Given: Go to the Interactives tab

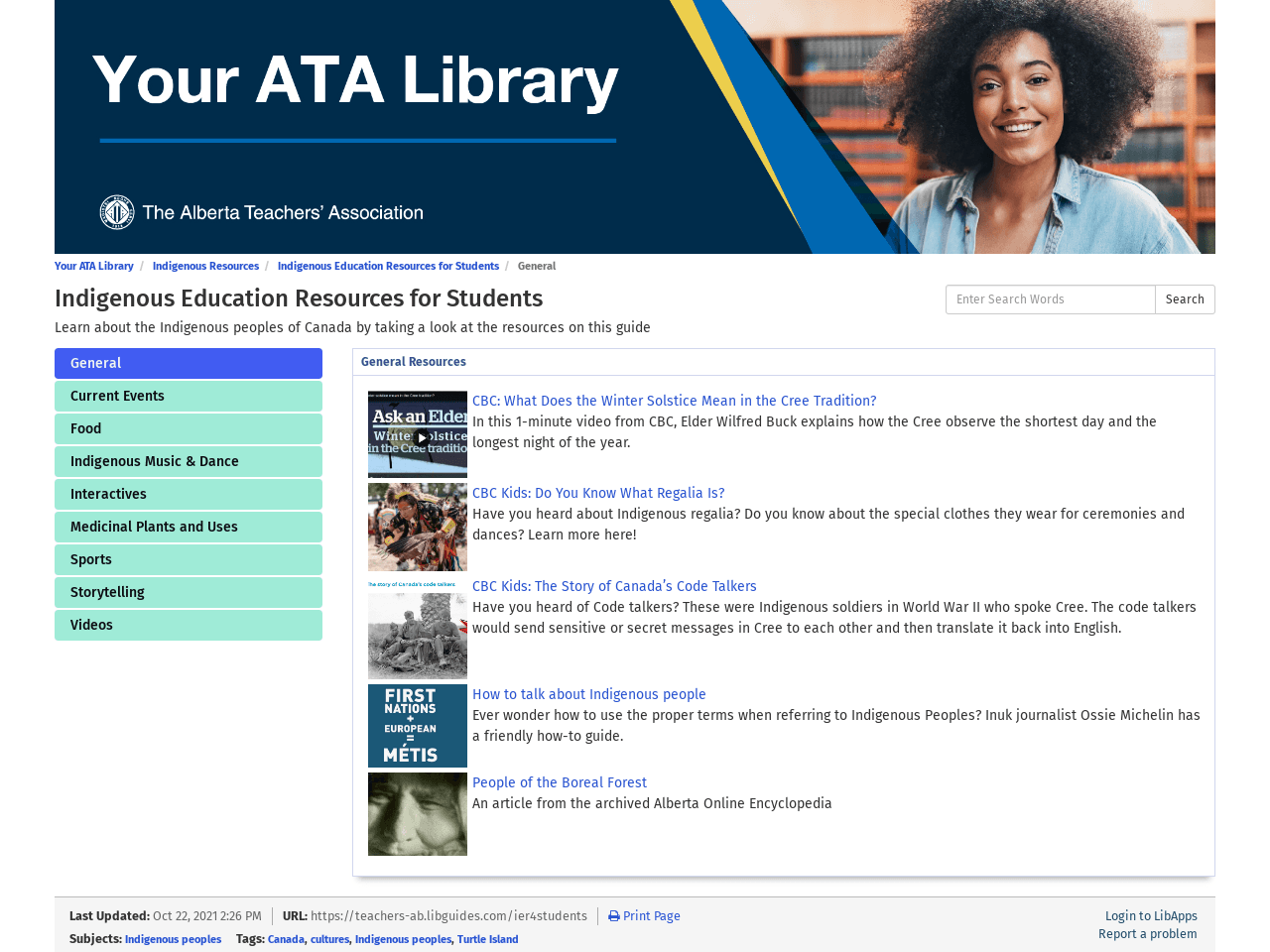Looking at the screenshot, I should pos(189,494).
